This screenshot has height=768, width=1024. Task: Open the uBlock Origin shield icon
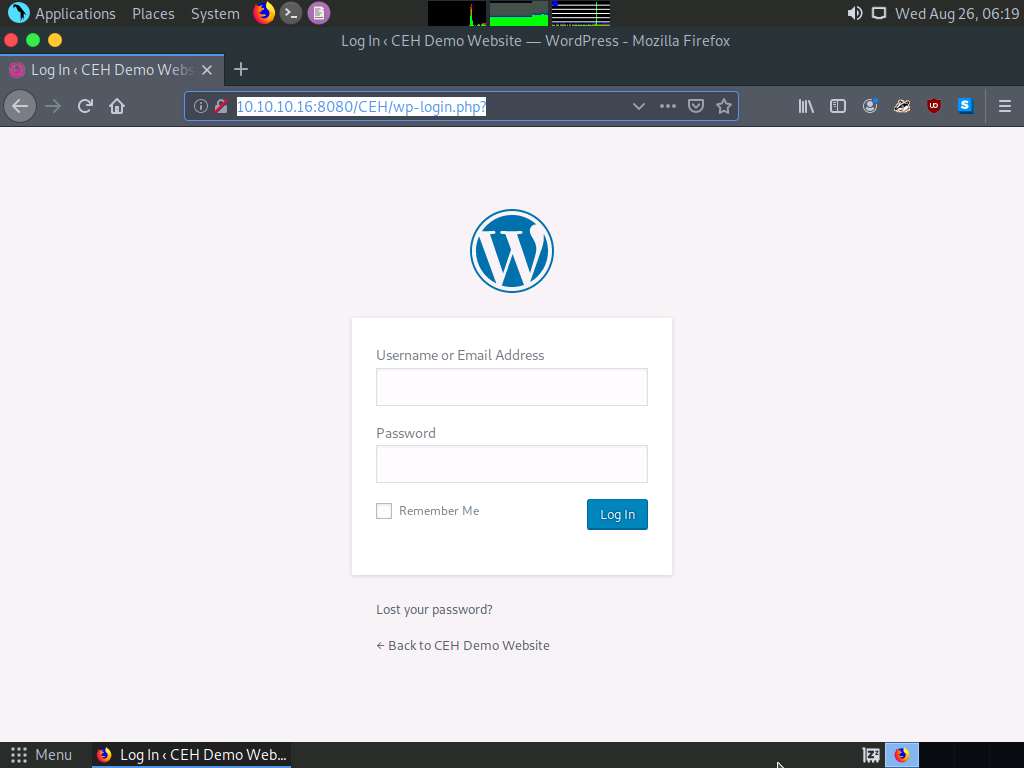click(933, 106)
